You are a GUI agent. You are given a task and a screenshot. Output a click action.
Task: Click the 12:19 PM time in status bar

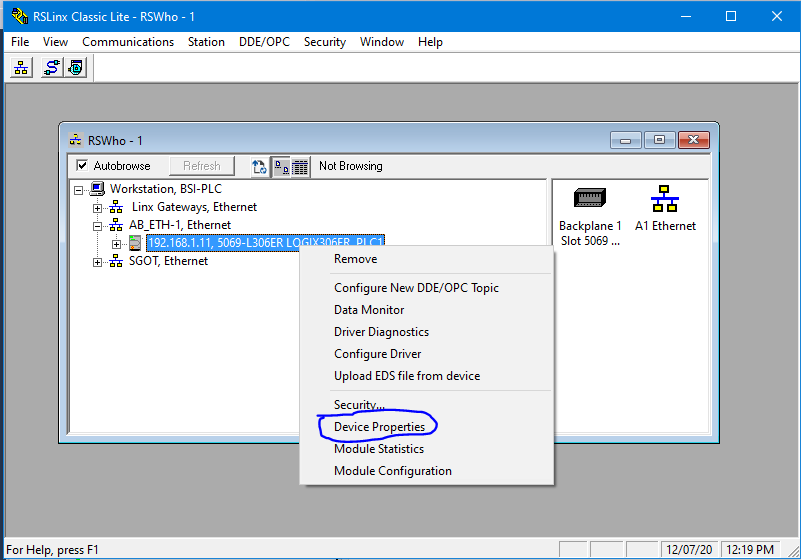(750, 550)
